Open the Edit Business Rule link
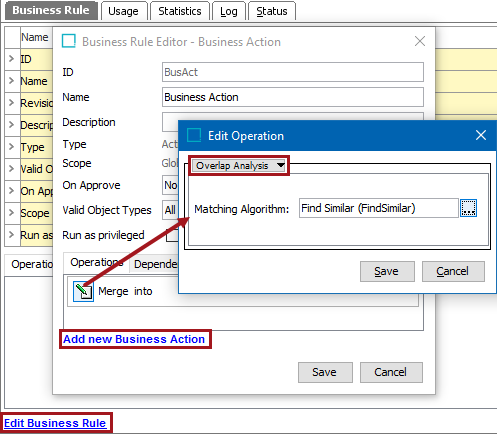The width and height of the screenshot is (497, 434). [x=55, y=423]
